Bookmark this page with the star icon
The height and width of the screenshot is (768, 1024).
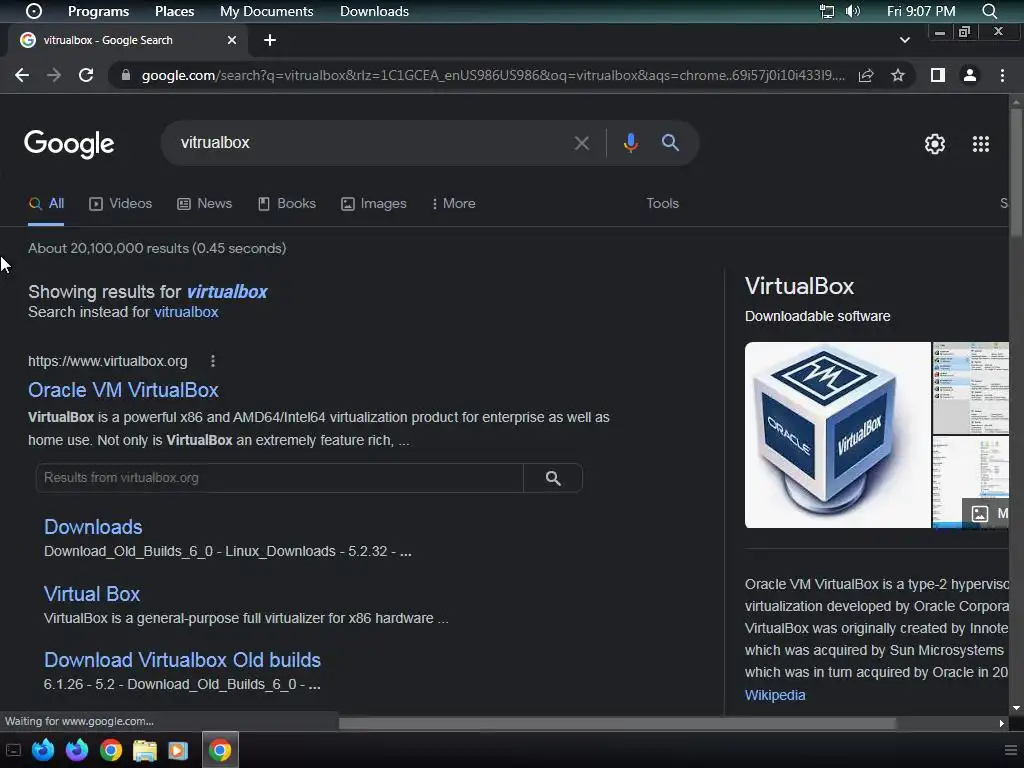click(x=898, y=75)
